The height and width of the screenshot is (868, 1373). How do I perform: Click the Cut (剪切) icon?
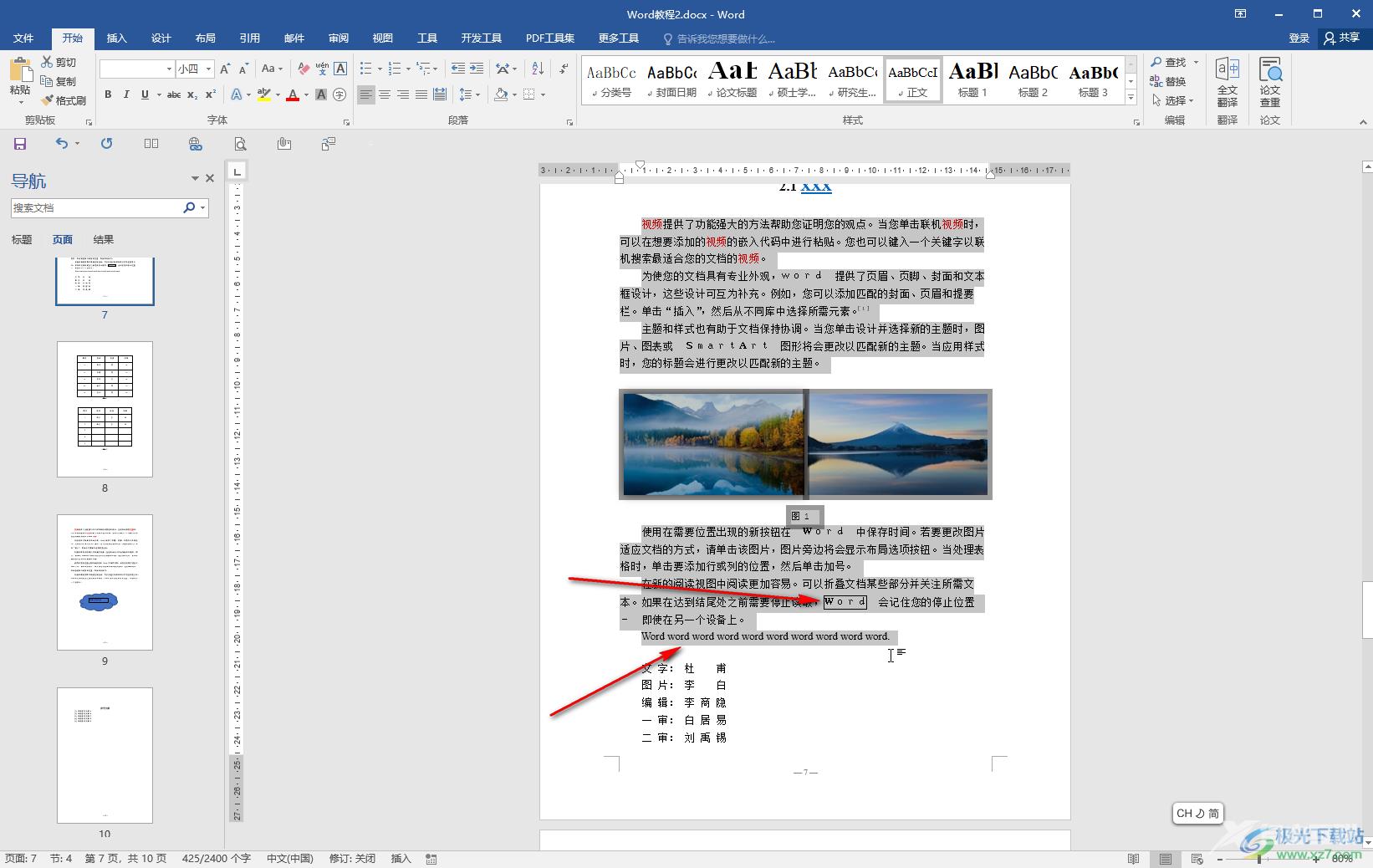click(47, 62)
